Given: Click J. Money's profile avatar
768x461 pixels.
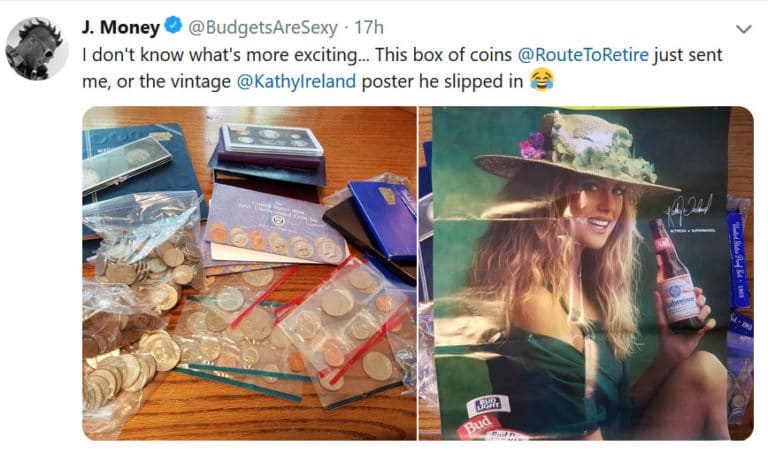Looking at the screenshot, I should click(x=36, y=49).
